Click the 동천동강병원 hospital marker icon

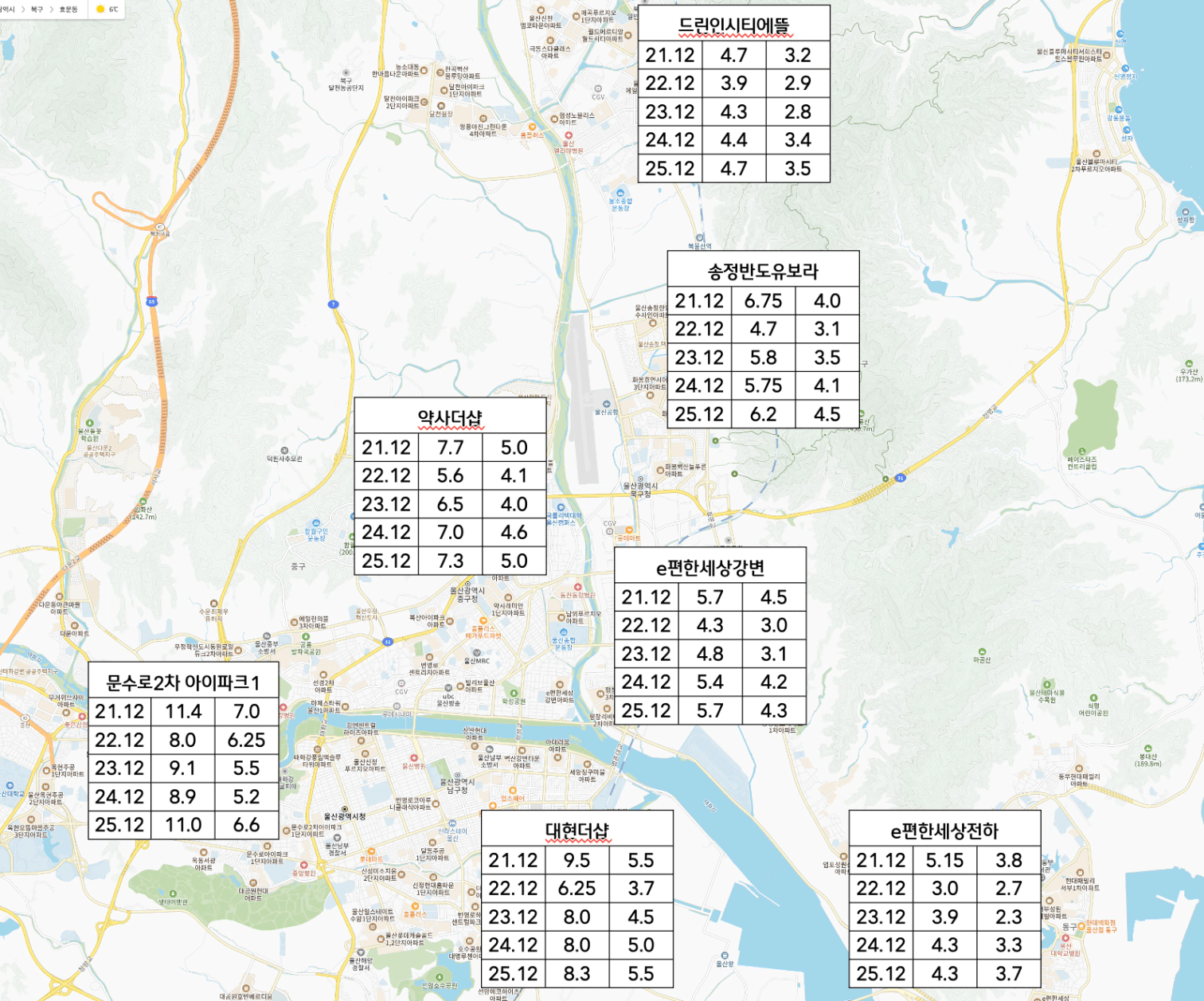(x=577, y=588)
